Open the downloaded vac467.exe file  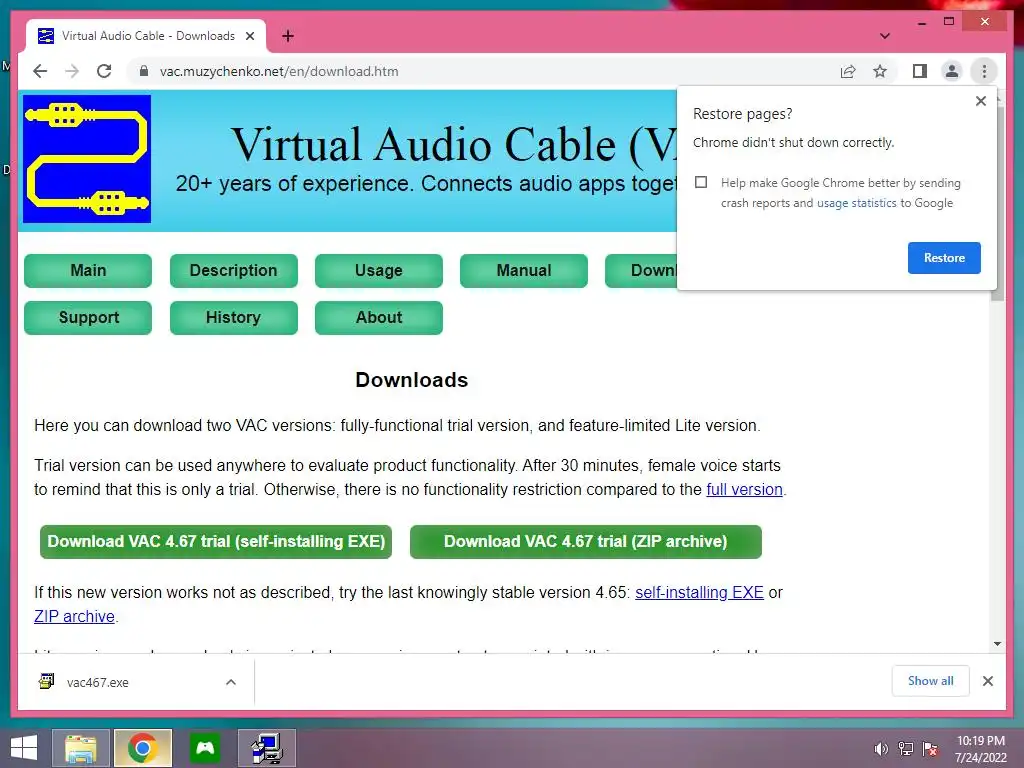pyautogui.click(x=98, y=682)
